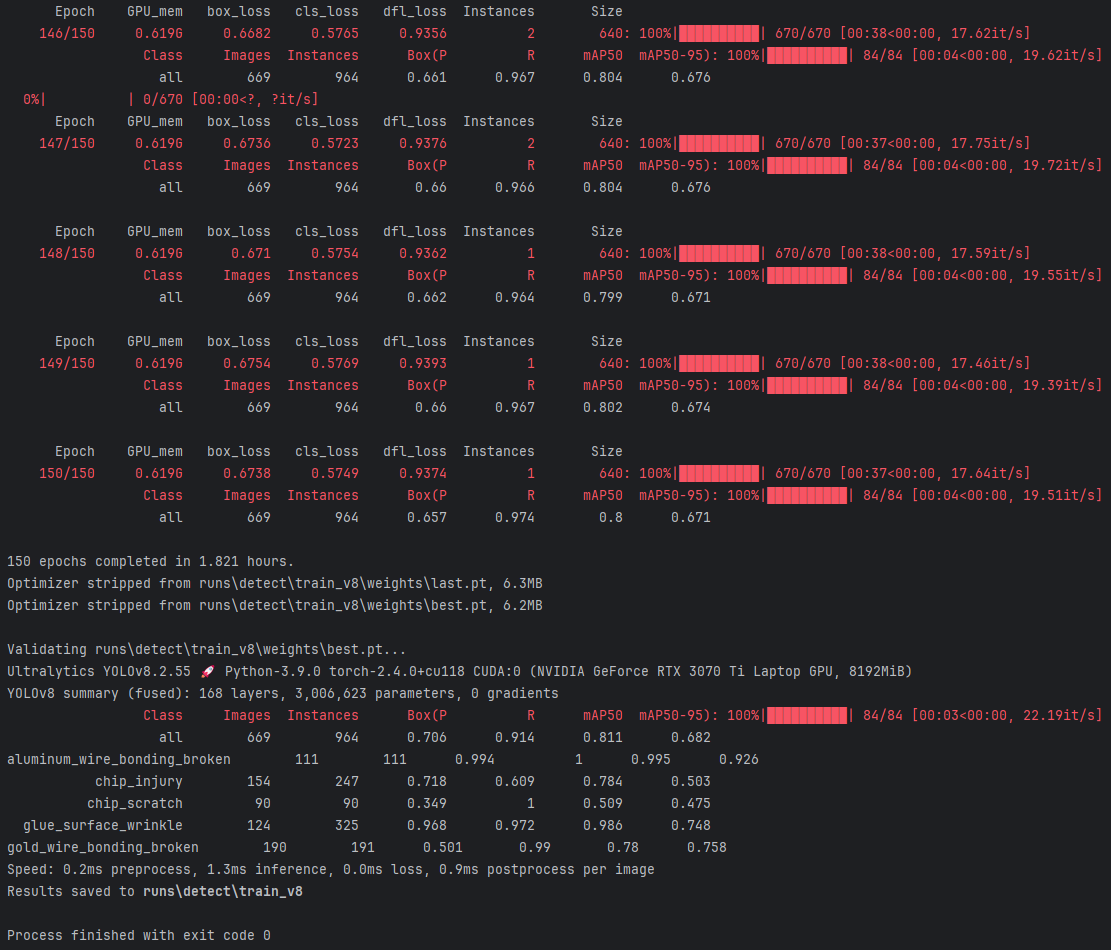Click the chip_scratch class label

pyautogui.click(x=135, y=804)
